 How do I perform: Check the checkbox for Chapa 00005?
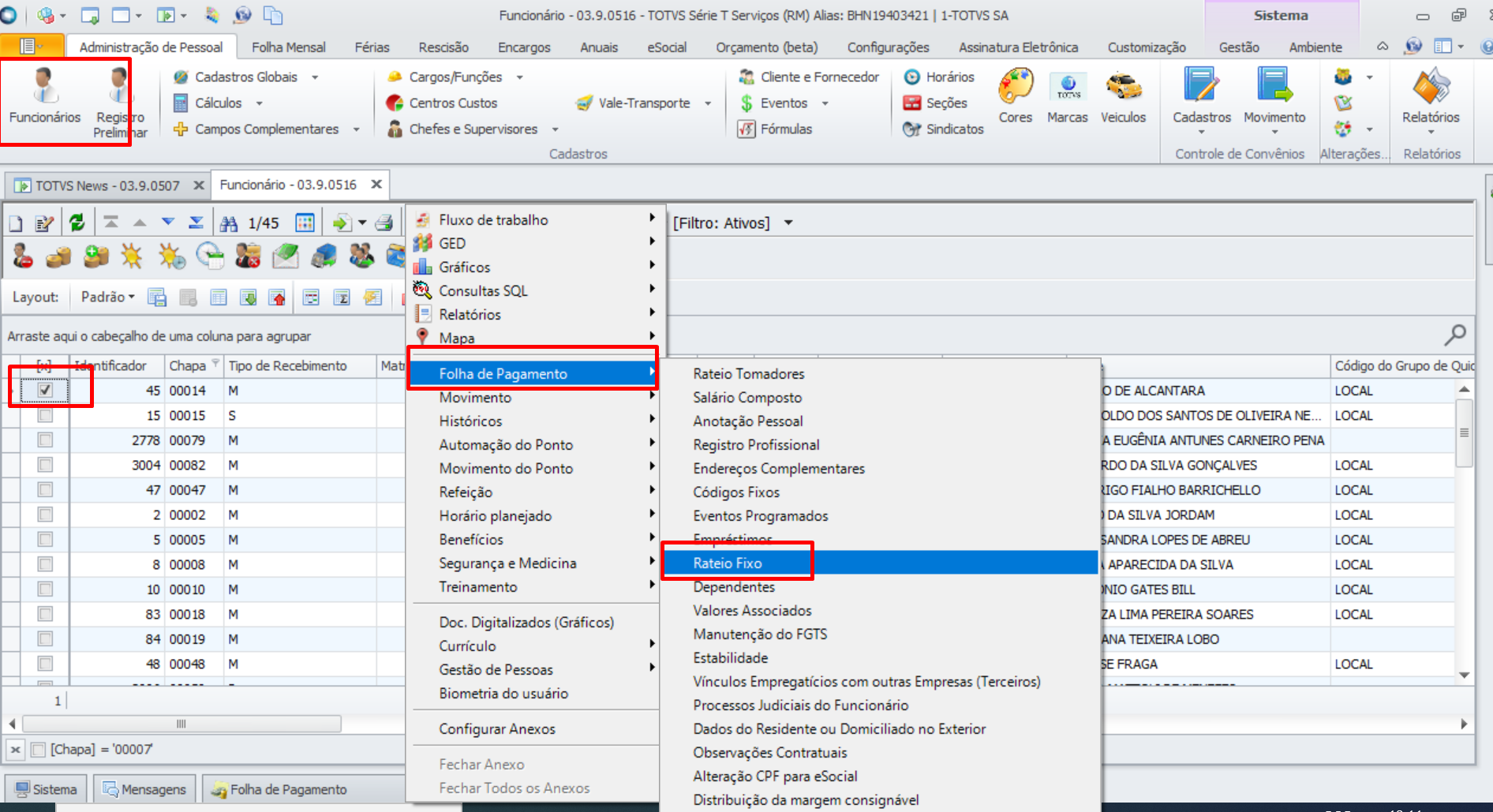45,539
